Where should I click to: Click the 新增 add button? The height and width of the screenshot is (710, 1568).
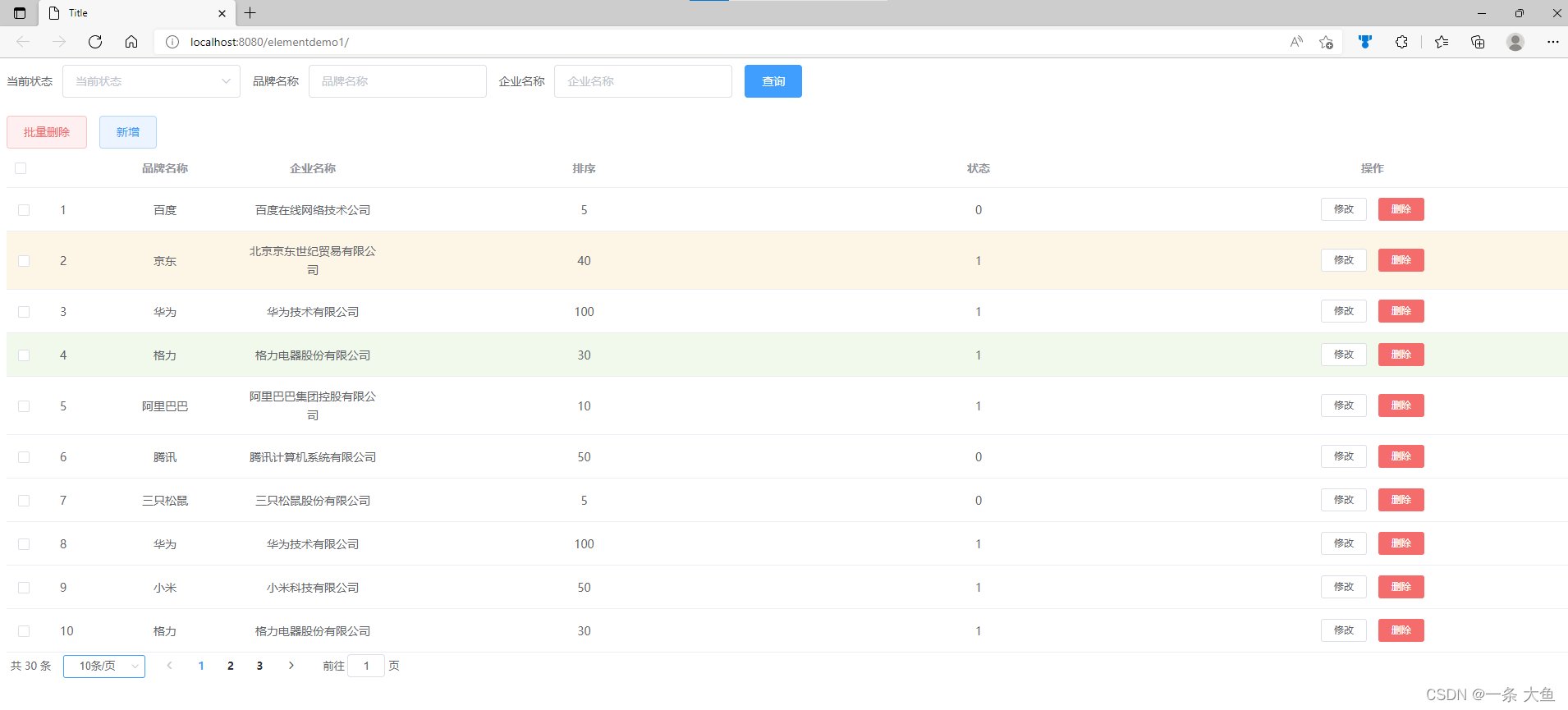click(128, 132)
